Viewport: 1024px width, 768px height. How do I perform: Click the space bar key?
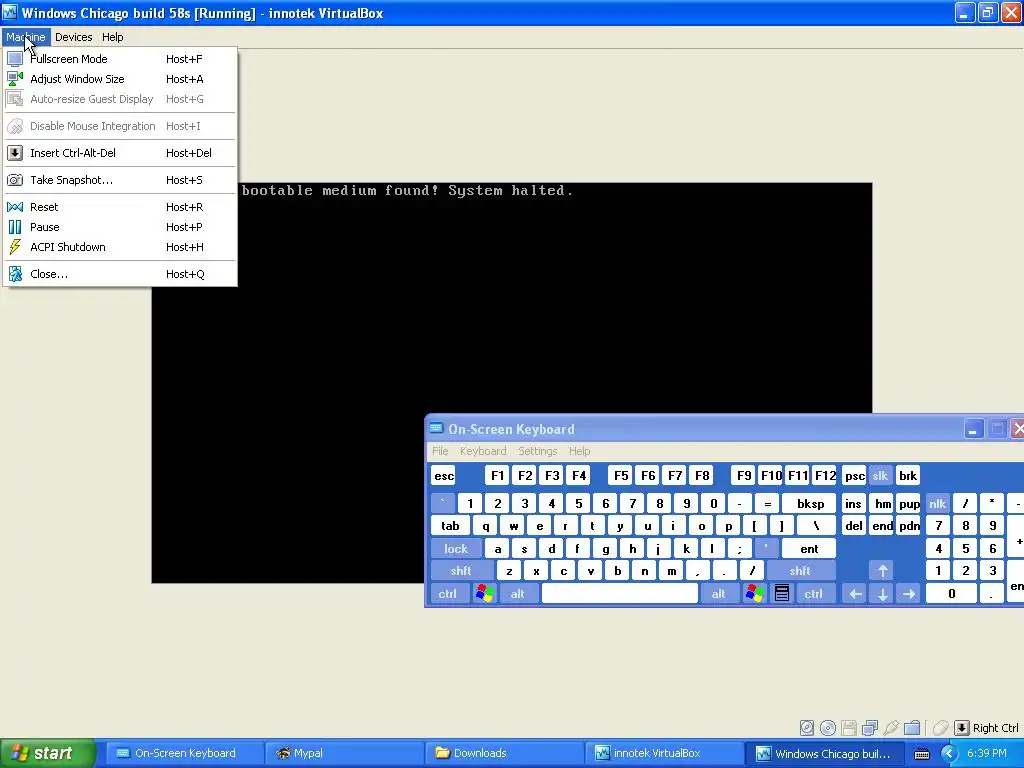click(x=620, y=594)
